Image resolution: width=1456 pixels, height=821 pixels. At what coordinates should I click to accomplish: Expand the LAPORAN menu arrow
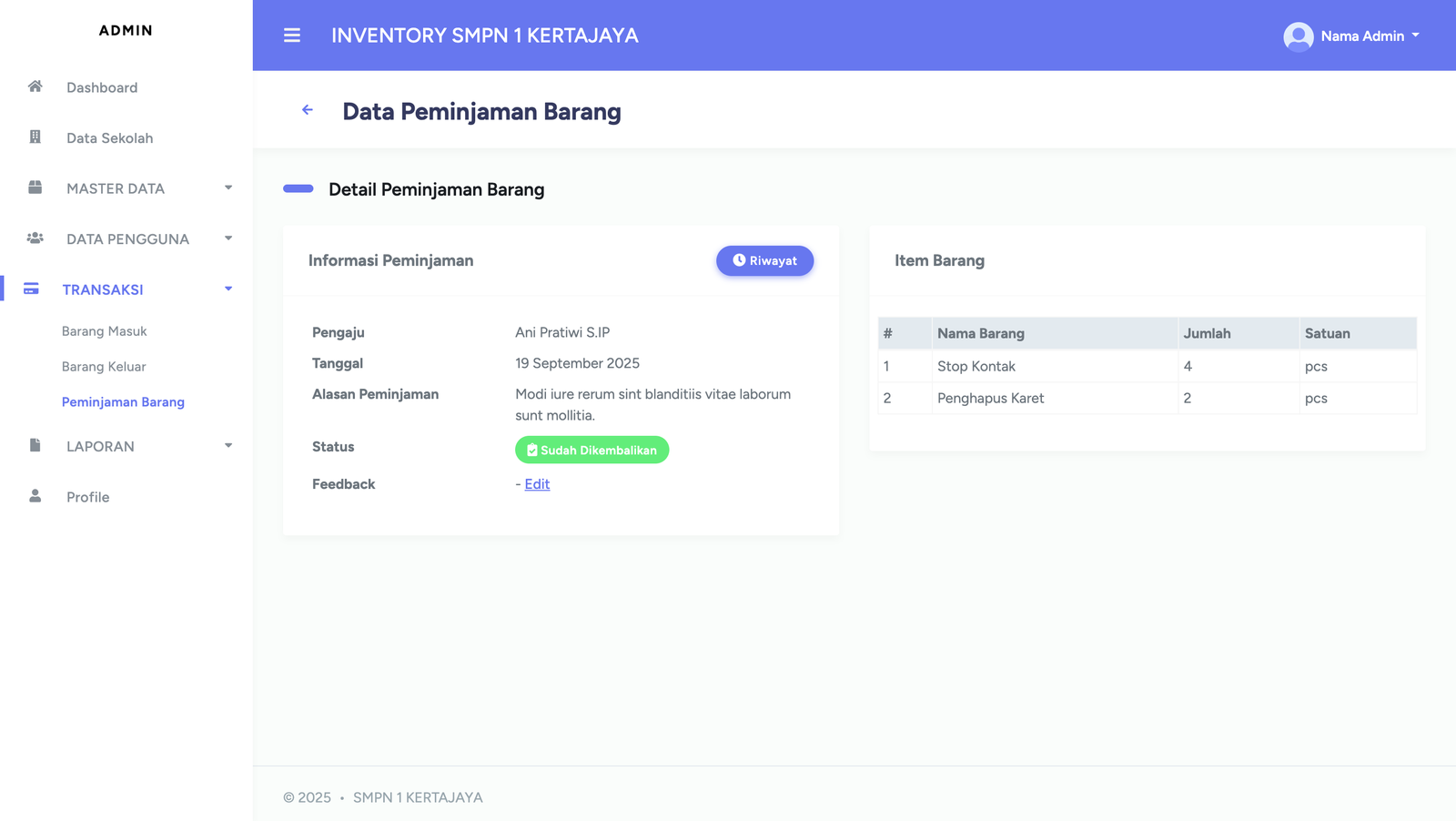228,445
